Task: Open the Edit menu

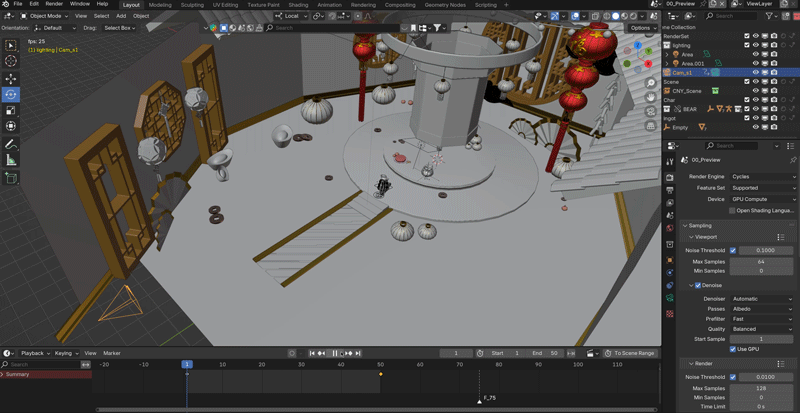Action: point(34,4)
